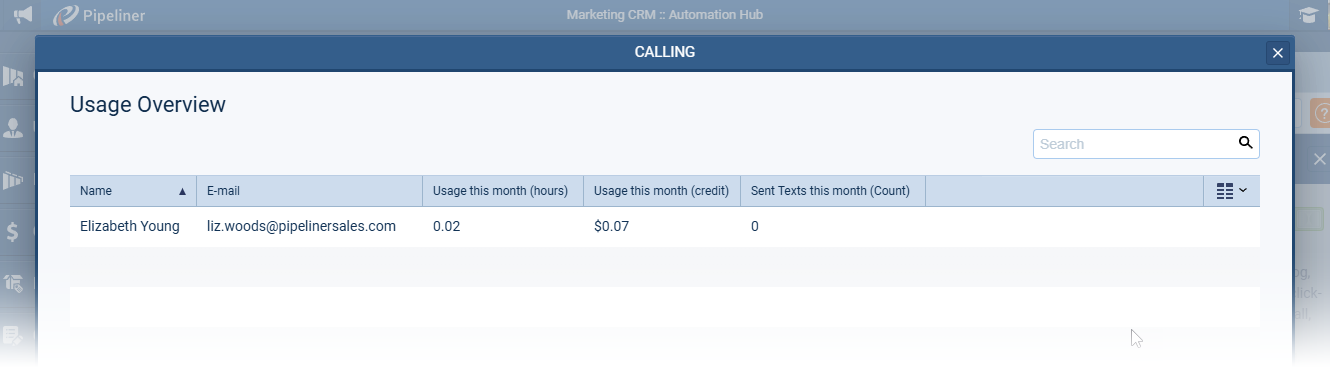Open the graduation cap learning icon
Screen dimensions: 1330x367
coord(1307,15)
